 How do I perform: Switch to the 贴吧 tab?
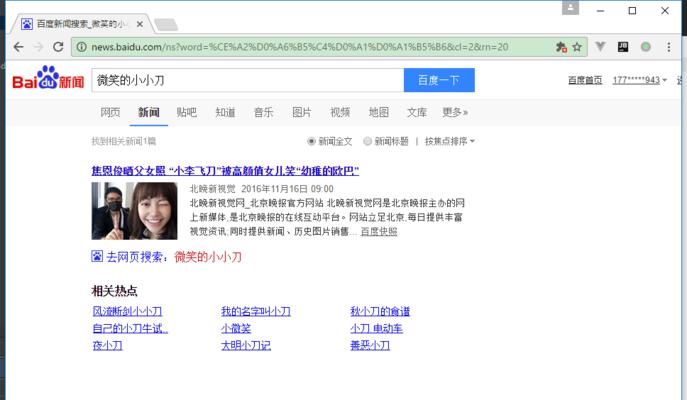187,112
